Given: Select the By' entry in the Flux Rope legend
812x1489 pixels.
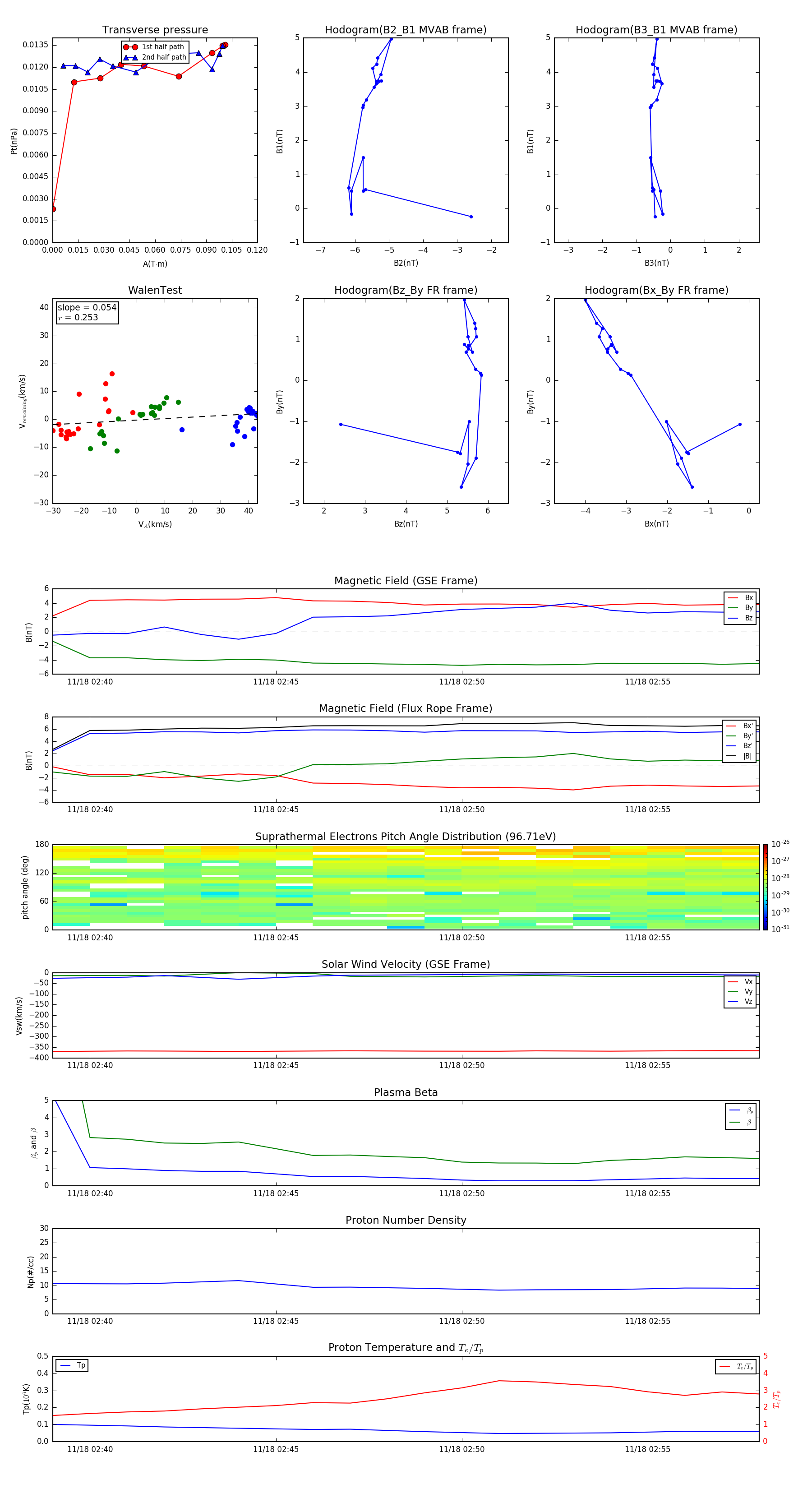Looking at the screenshot, I should (740, 736).
